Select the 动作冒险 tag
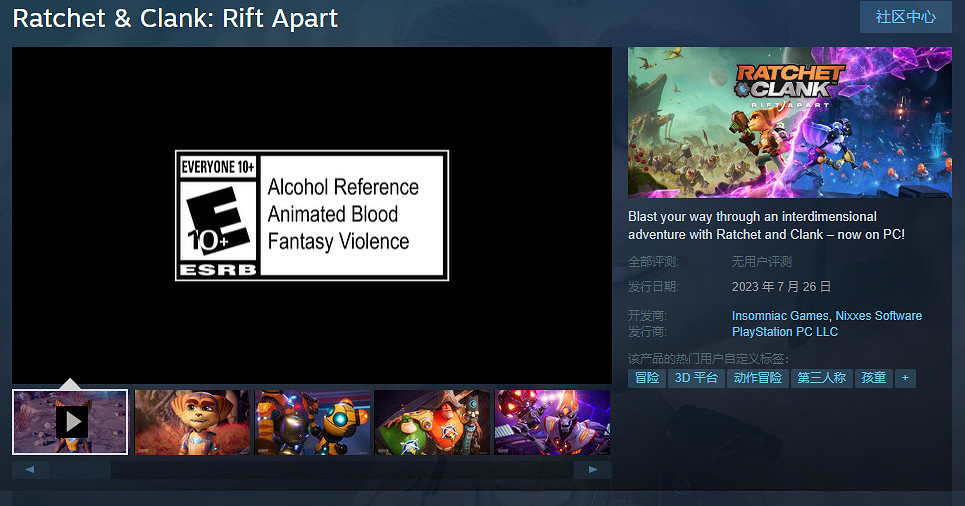Viewport: 965px width, 506px height. coord(757,378)
